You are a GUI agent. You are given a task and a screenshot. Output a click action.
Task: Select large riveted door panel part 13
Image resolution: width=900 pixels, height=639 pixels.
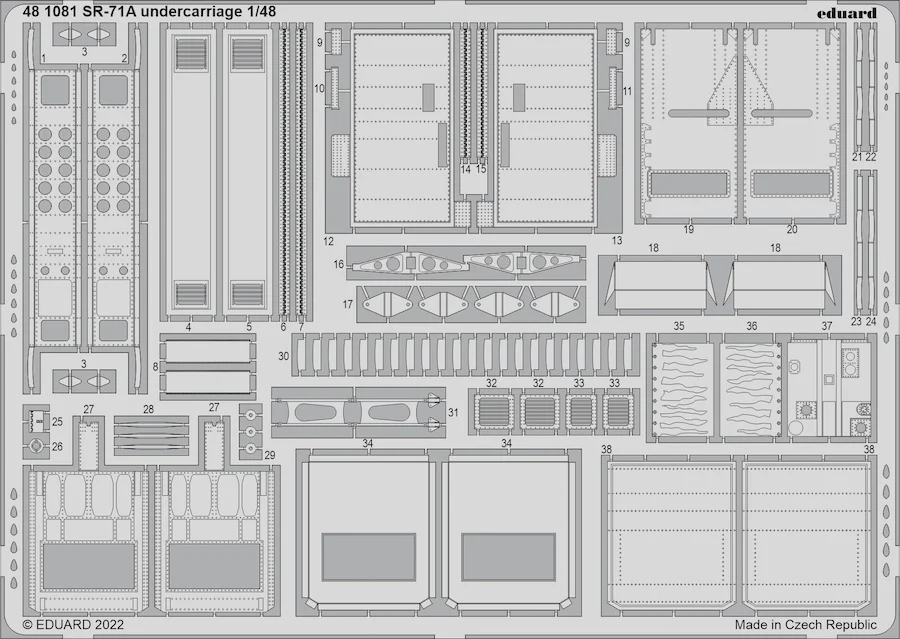tap(545, 128)
